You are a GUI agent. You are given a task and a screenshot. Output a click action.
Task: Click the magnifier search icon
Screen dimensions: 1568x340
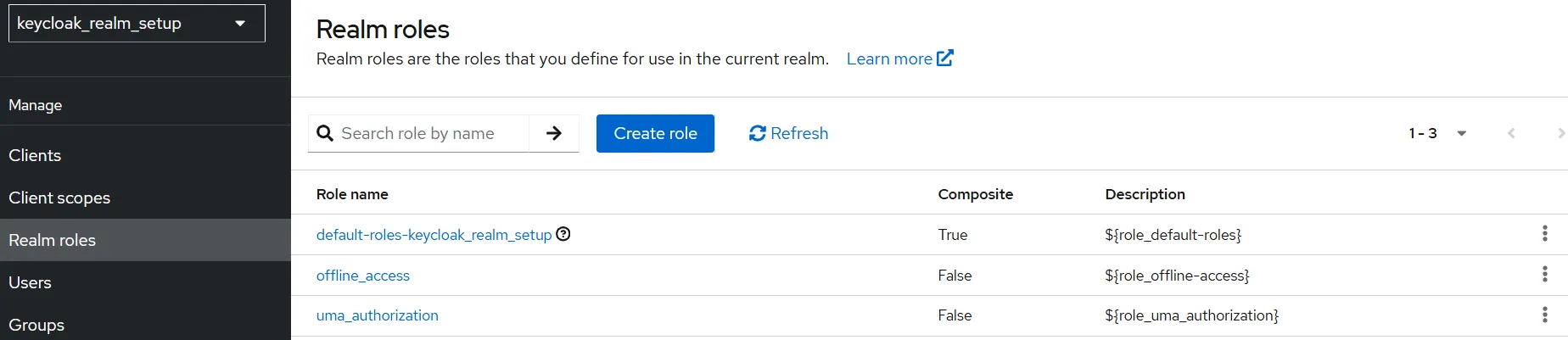[324, 133]
